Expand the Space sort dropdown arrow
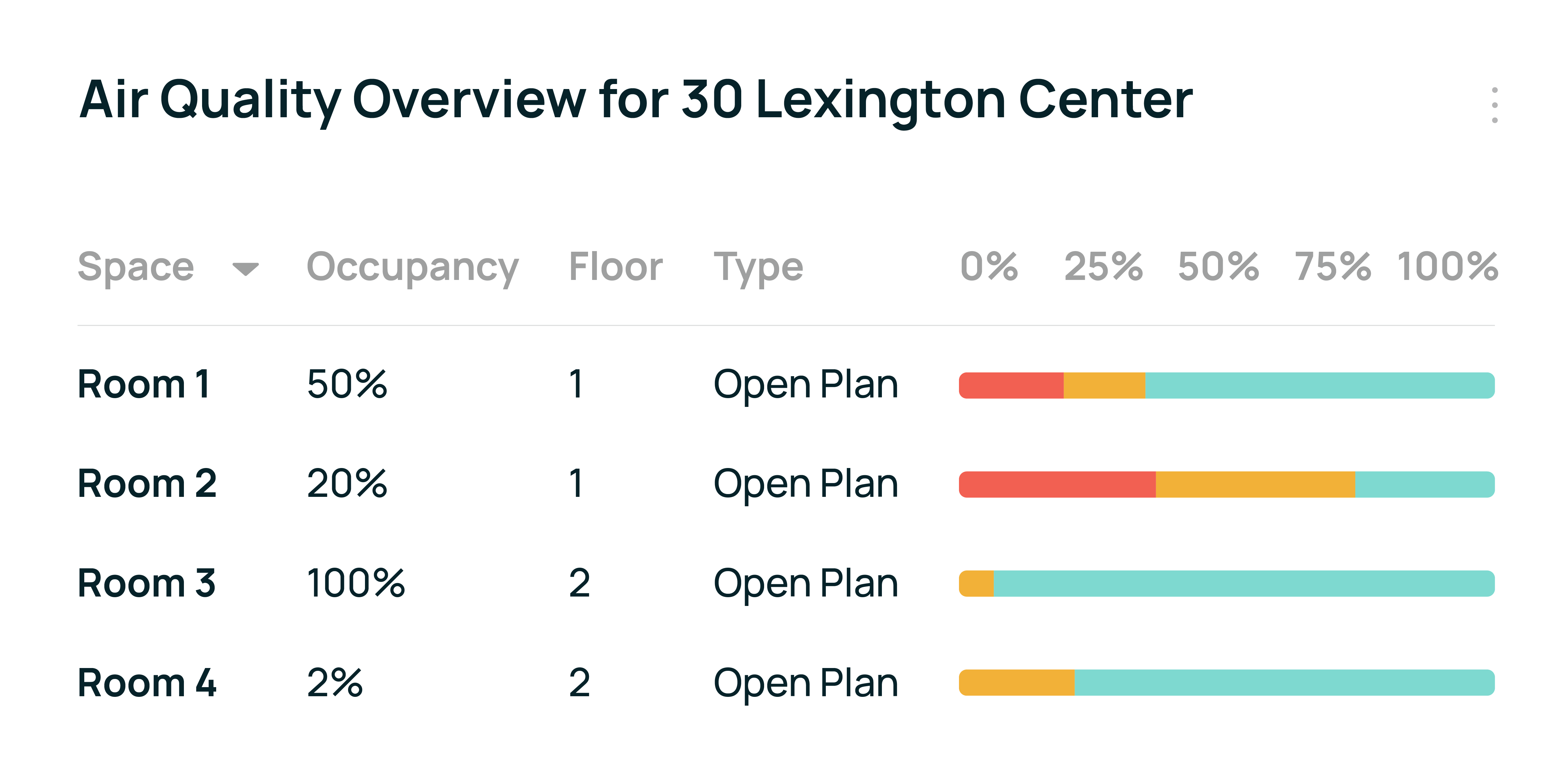 (x=245, y=269)
